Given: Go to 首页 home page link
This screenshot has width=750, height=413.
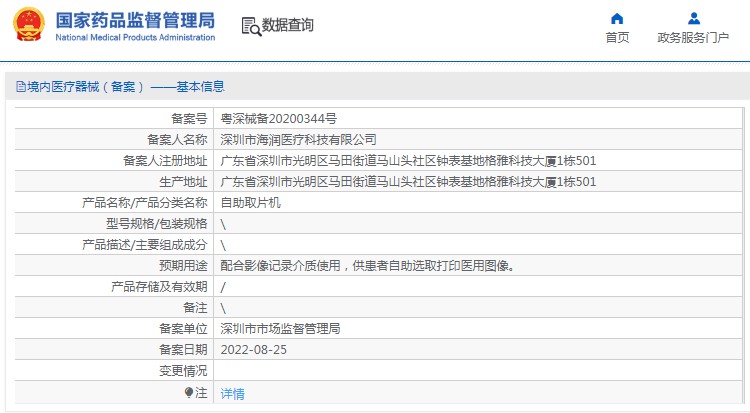Looking at the screenshot, I should [617, 37].
